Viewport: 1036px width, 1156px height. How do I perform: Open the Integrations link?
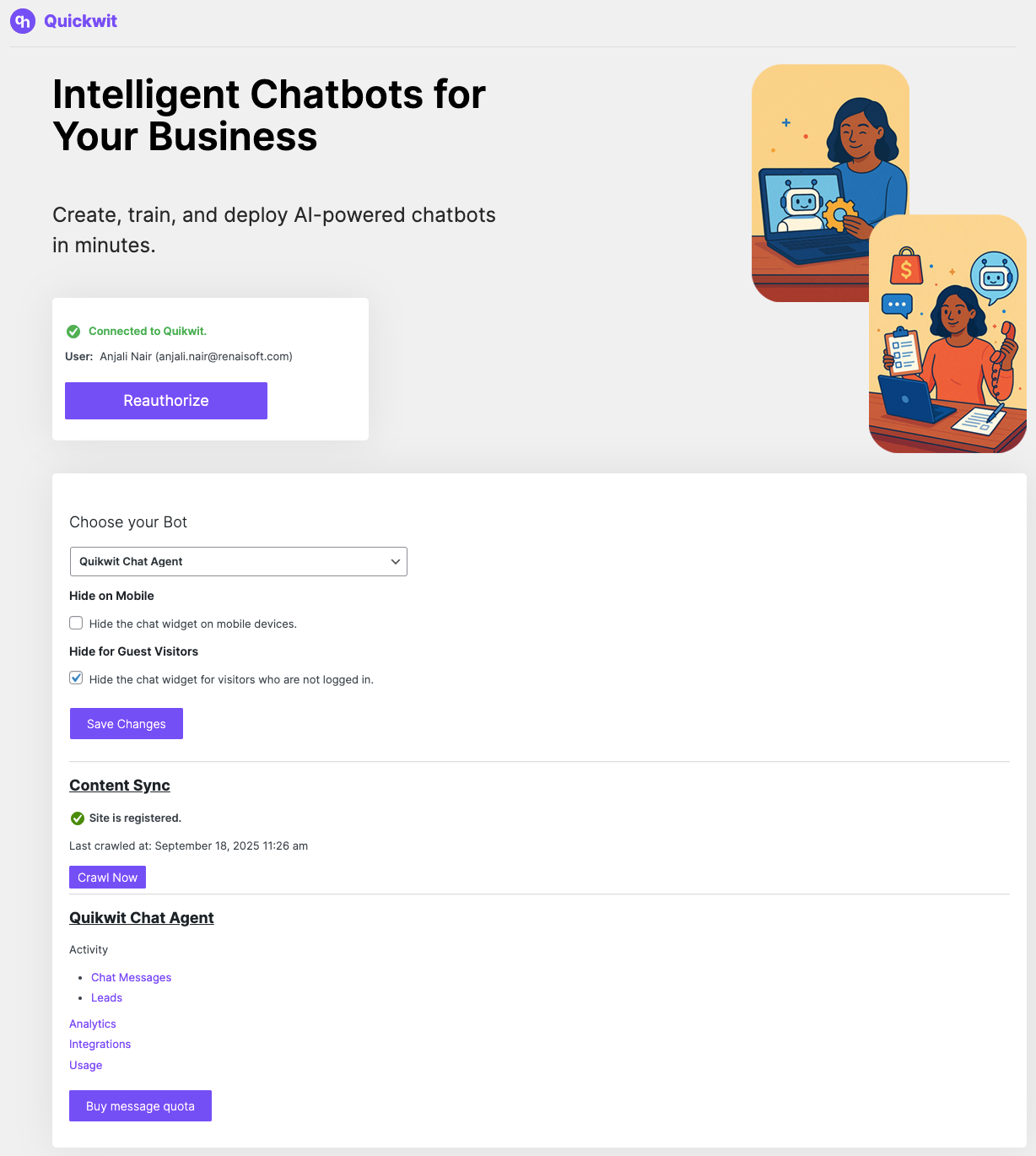(100, 1044)
